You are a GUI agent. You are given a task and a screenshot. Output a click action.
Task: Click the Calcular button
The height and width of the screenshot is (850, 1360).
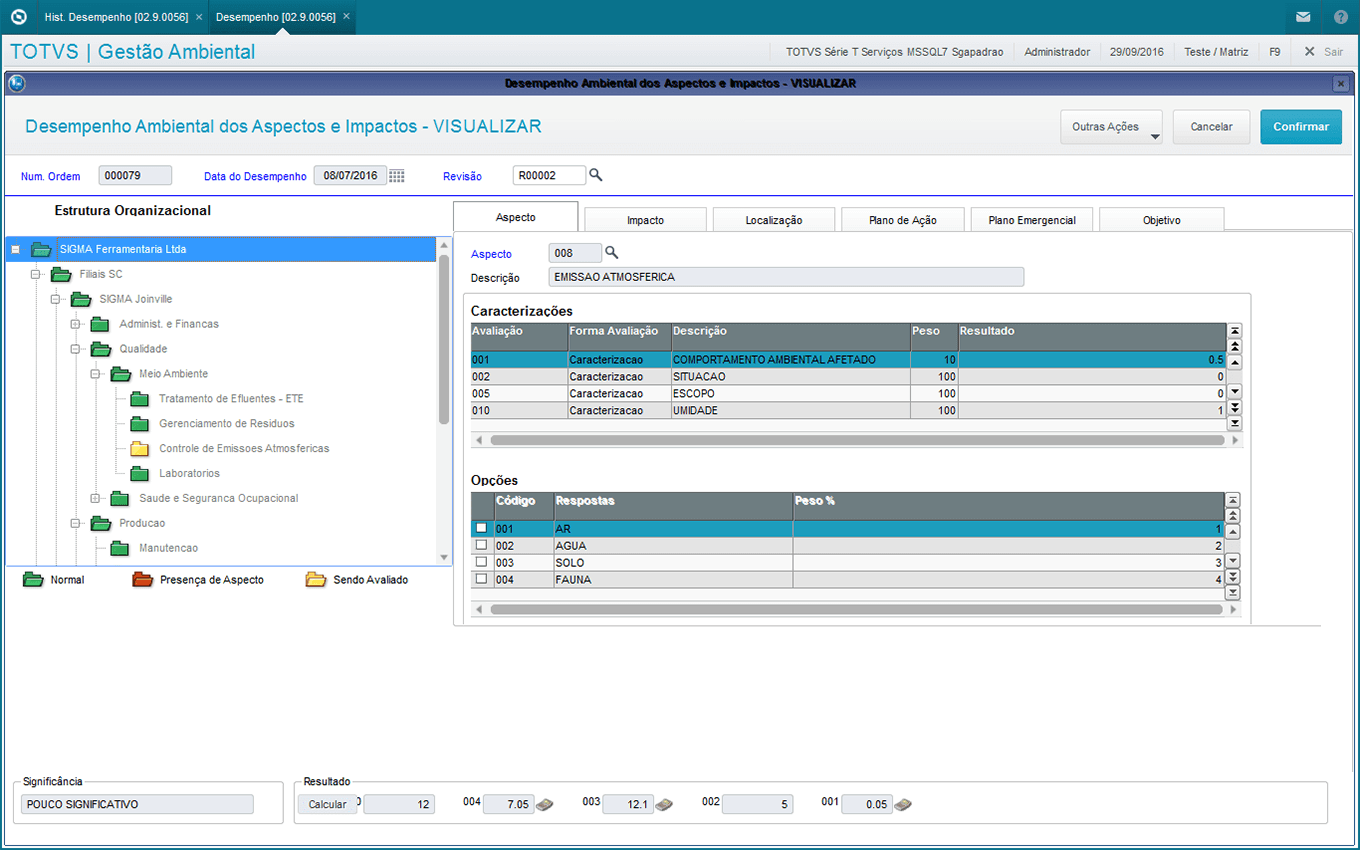327,804
